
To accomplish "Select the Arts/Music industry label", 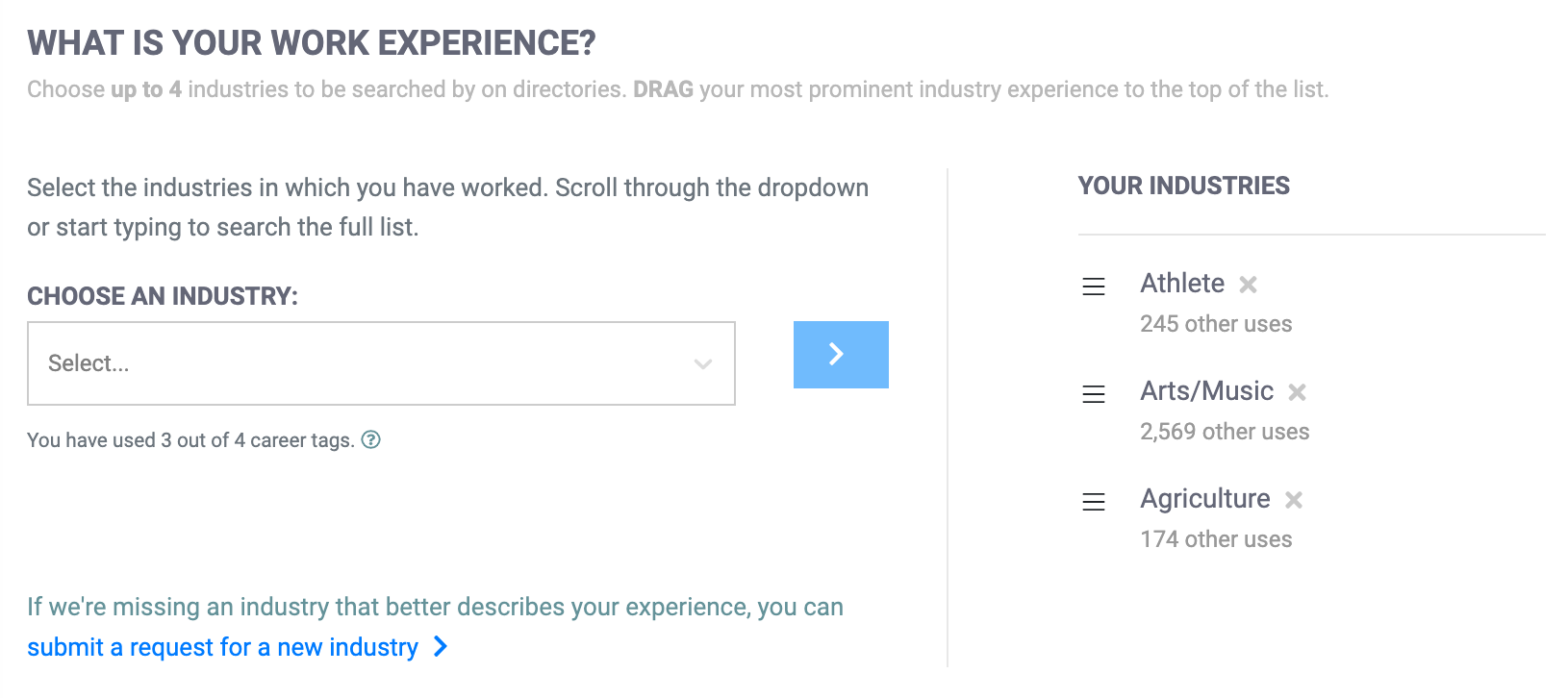I will click(x=1206, y=391).
